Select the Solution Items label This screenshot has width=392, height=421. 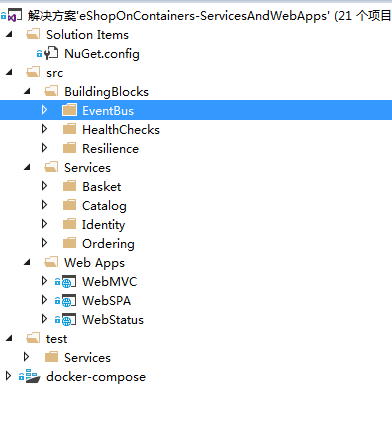click(x=87, y=35)
